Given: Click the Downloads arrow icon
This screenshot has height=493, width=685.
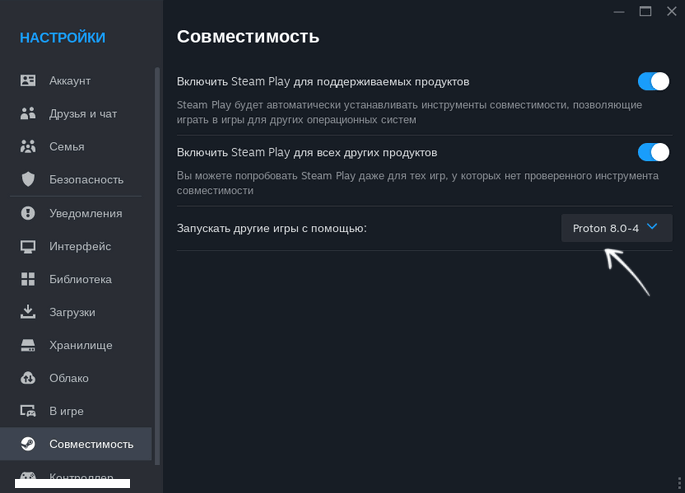Looking at the screenshot, I should [28, 312].
